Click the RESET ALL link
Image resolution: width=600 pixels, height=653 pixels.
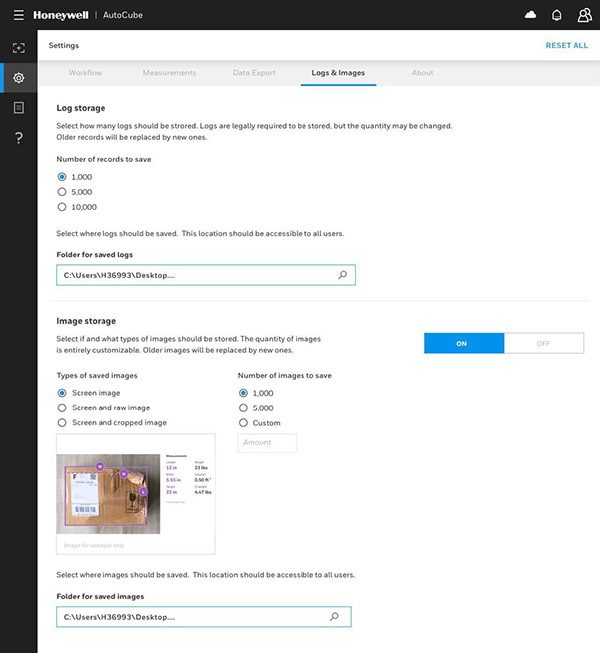tap(567, 45)
